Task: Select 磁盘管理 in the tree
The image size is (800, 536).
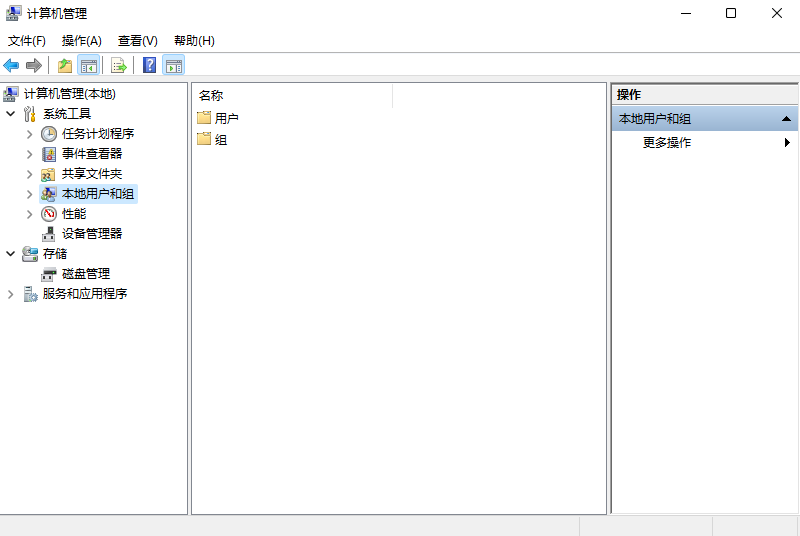Action: click(x=86, y=274)
